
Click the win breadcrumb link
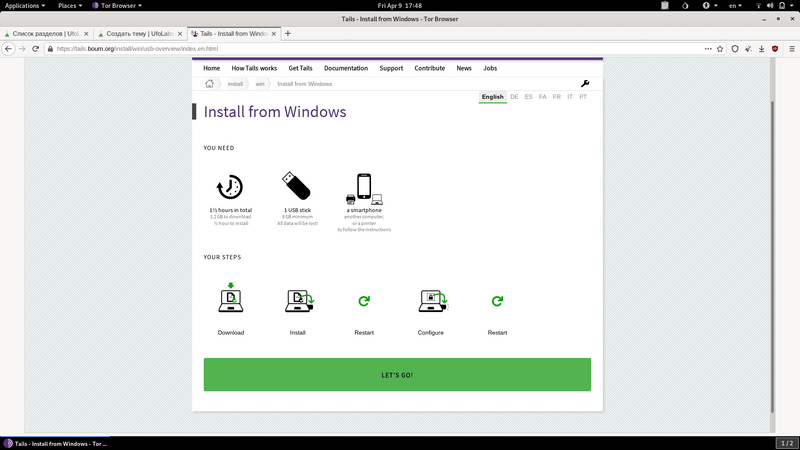[260, 84]
